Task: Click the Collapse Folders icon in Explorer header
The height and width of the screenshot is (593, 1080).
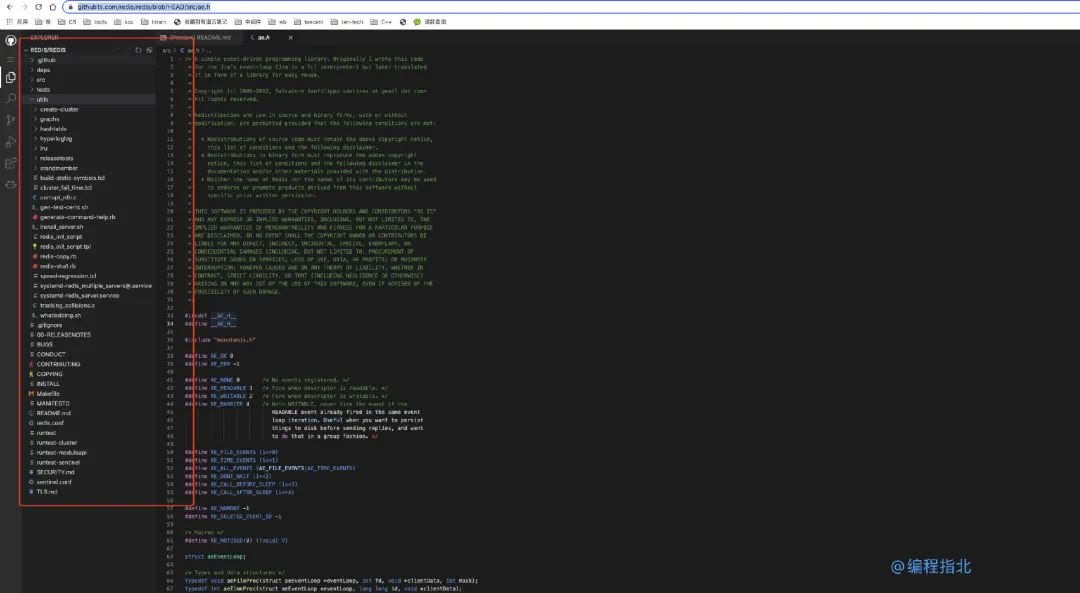Action: click(149, 50)
